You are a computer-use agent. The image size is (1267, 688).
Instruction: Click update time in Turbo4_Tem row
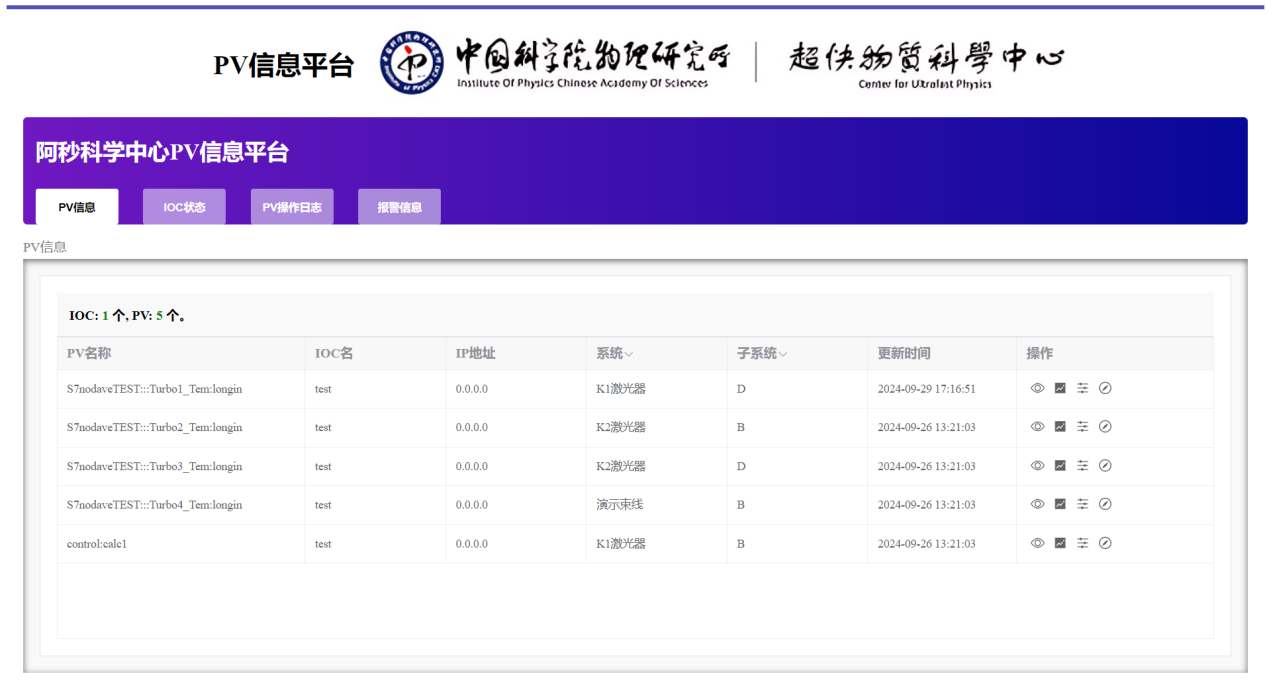[926, 505]
